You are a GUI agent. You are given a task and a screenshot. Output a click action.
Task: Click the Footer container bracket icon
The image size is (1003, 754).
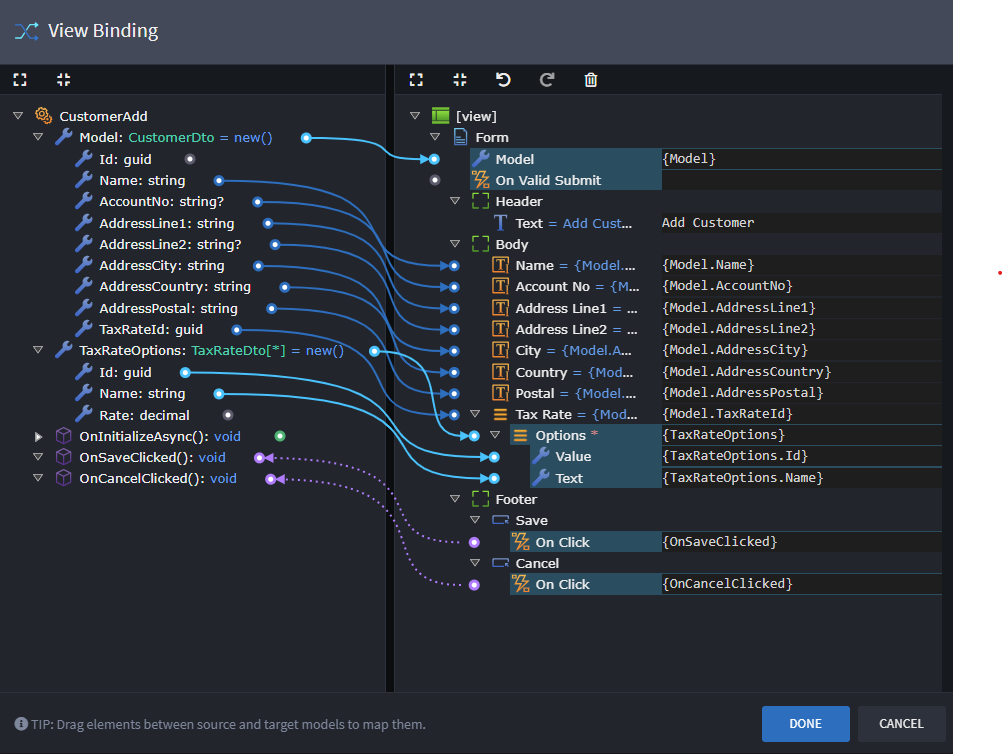coord(480,499)
